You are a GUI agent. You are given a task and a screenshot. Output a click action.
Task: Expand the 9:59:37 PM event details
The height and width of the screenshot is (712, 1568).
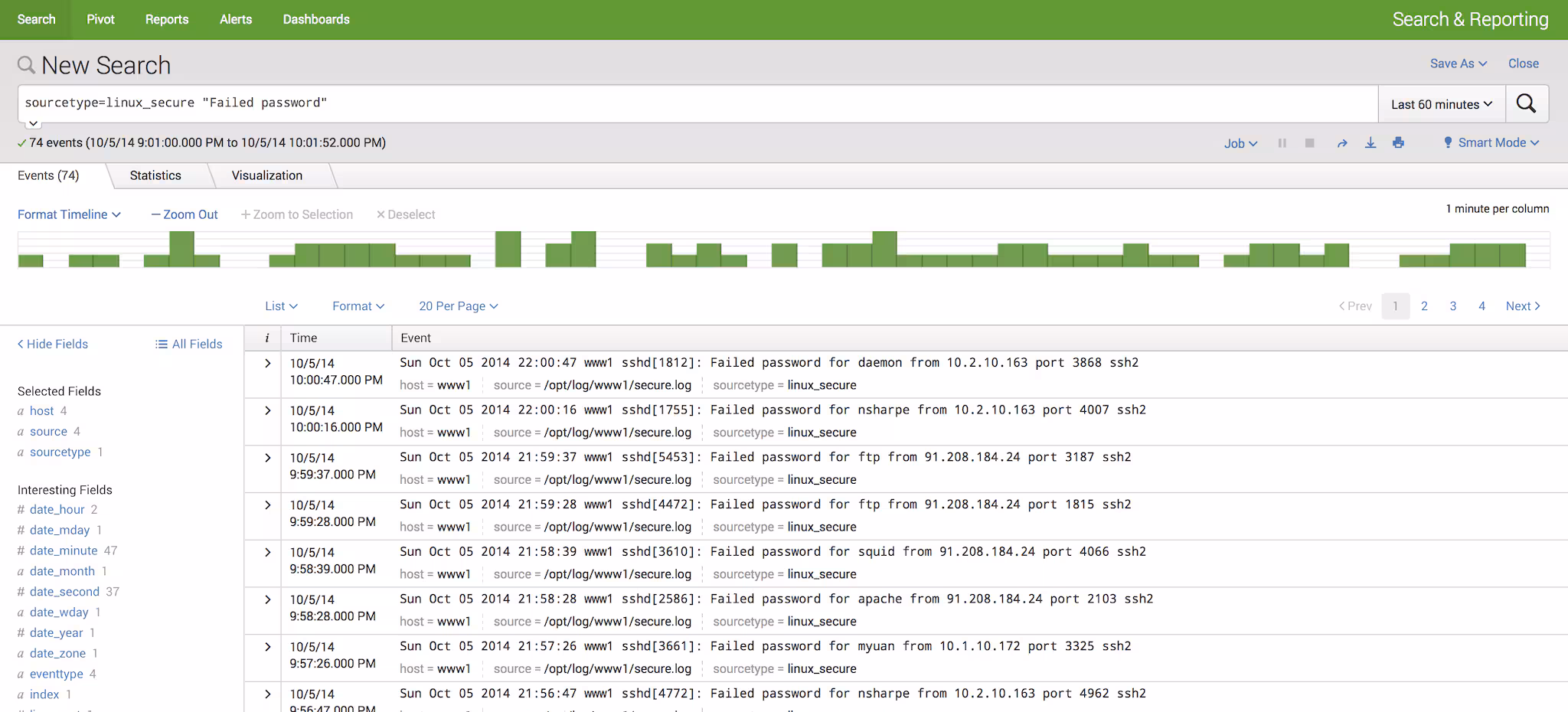(267, 458)
